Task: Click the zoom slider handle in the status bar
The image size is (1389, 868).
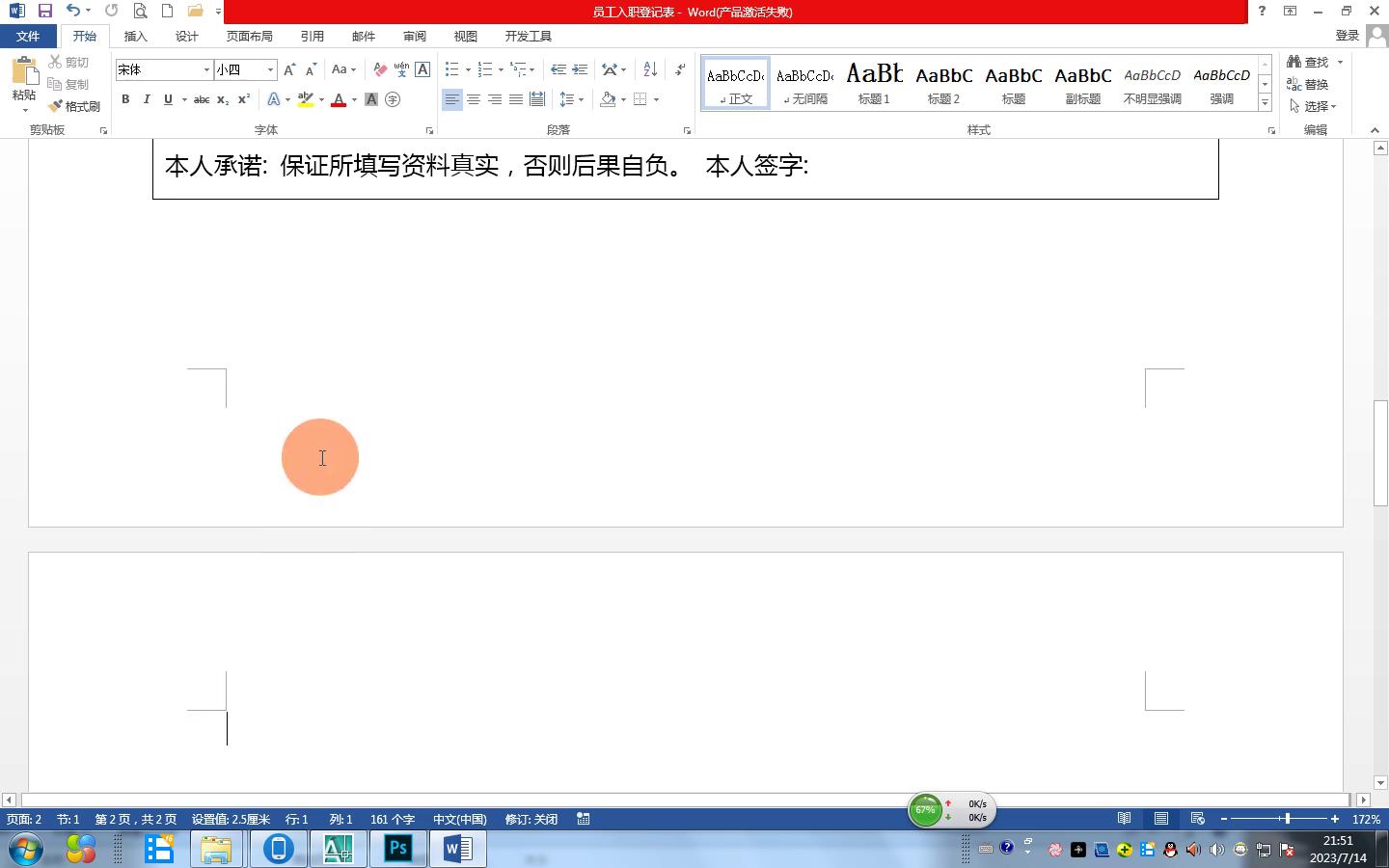Action: [1287, 819]
